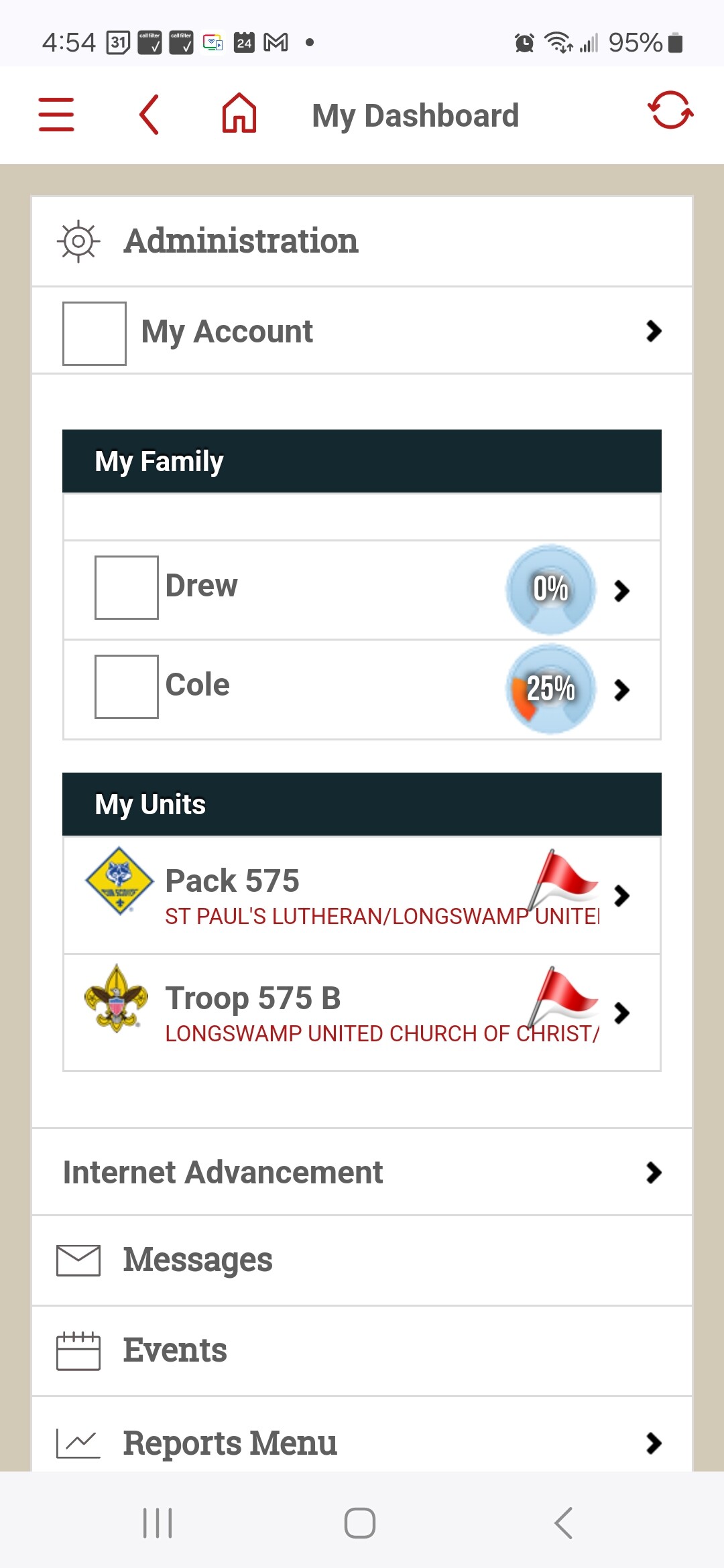Go to the home screen icon
The image size is (724, 1568).
(x=239, y=113)
